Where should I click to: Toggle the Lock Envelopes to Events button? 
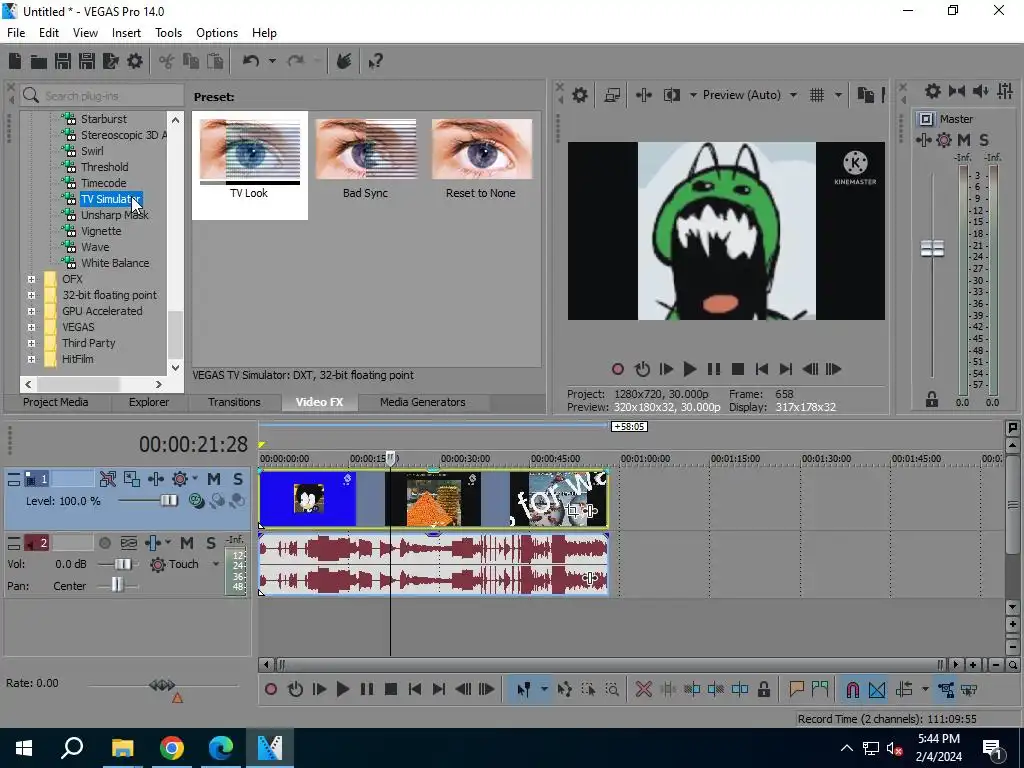coord(946,690)
